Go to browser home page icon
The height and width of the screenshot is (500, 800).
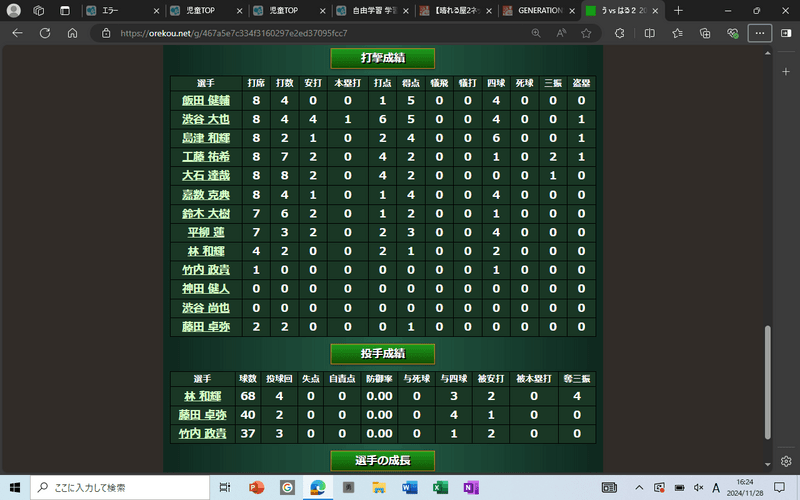[72, 32]
